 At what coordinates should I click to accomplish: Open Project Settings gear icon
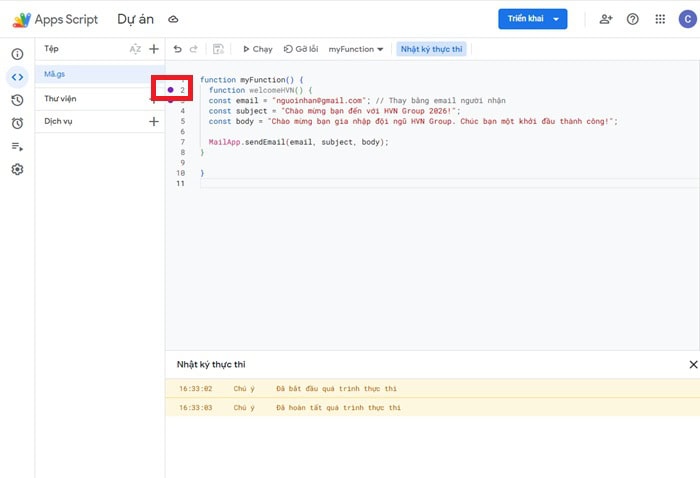(x=17, y=169)
